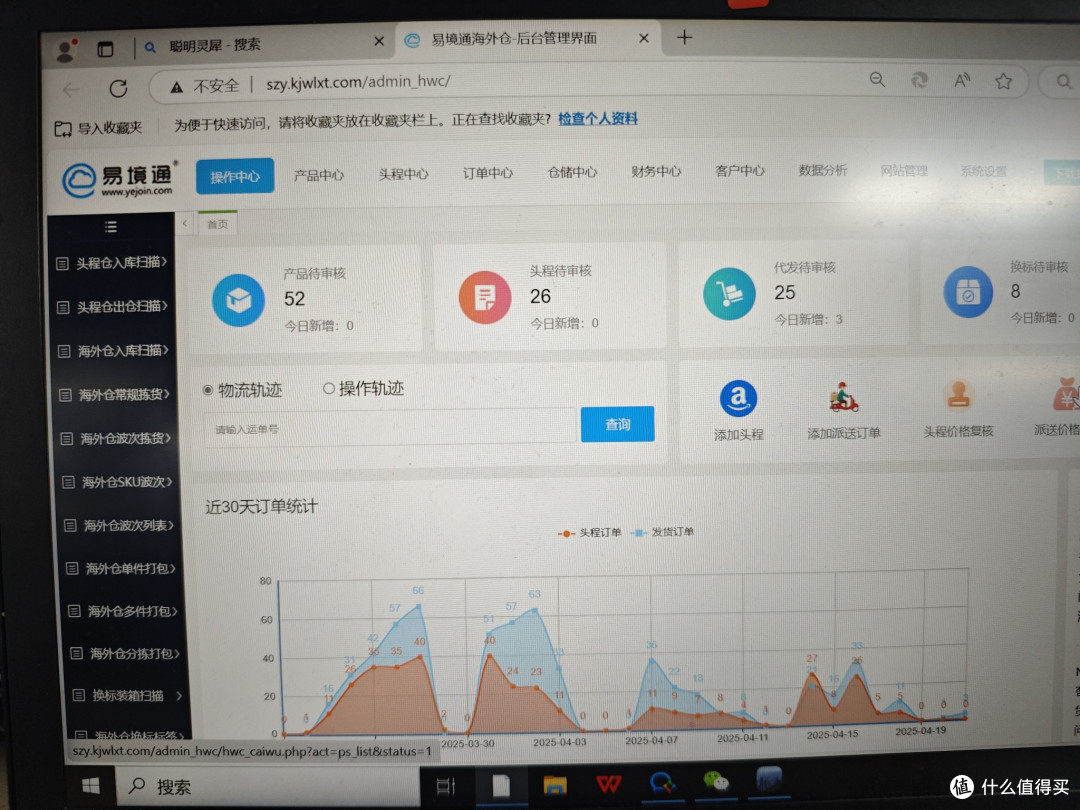Open the 系统设置 top menu
Viewport: 1080px width, 810px height.
pos(984,171)
